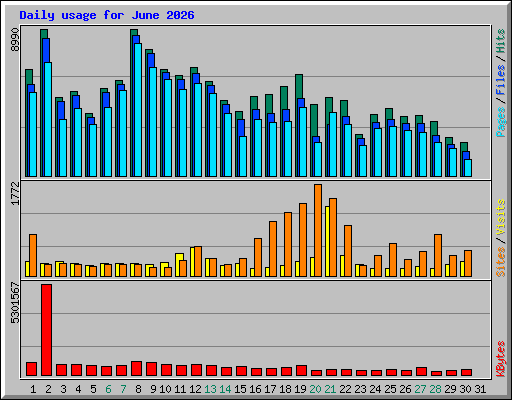Click the 'Hits' legend label
This screenshot has width=512, height=400.
click(501, 41)
